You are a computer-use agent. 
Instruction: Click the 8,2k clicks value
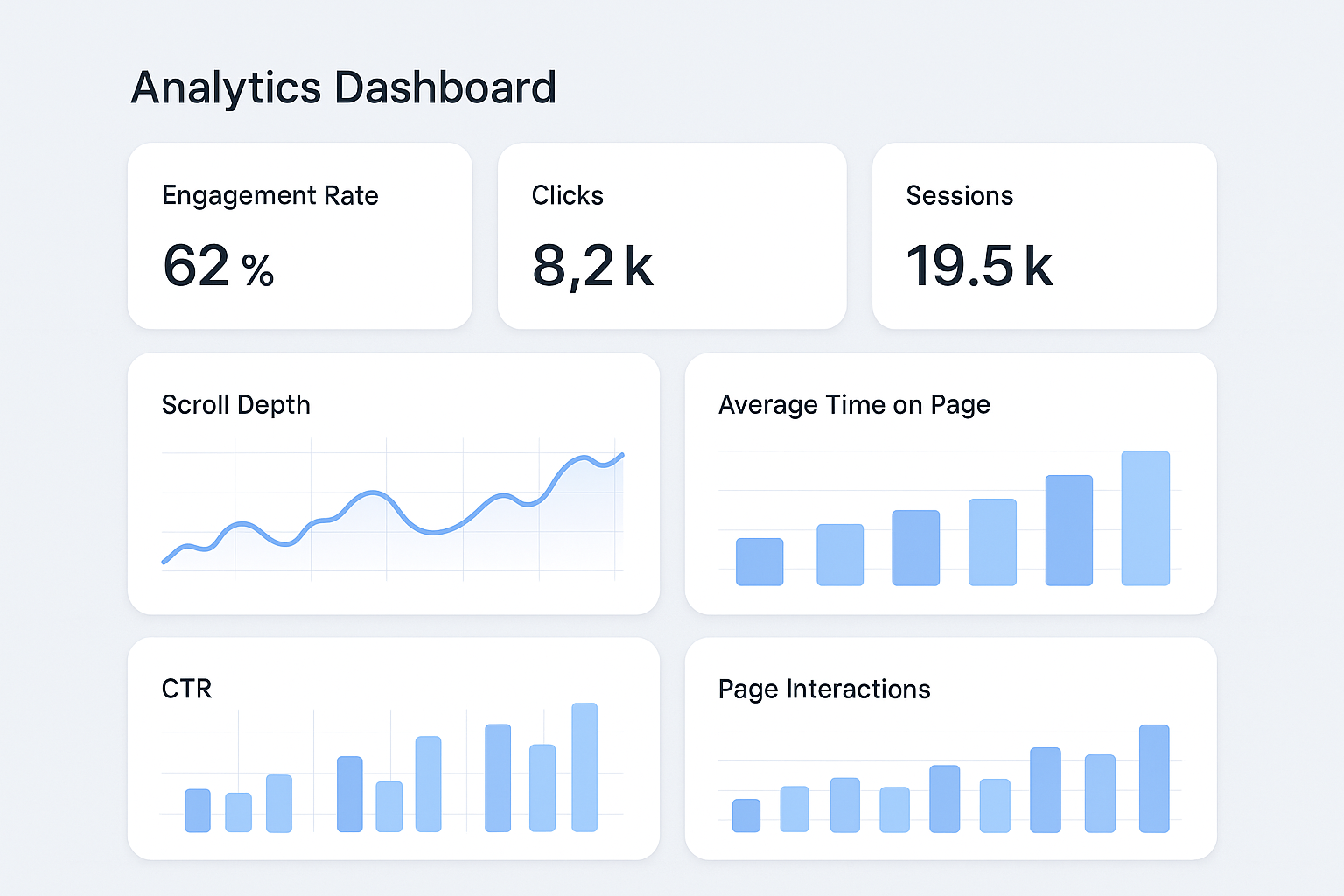592,267
